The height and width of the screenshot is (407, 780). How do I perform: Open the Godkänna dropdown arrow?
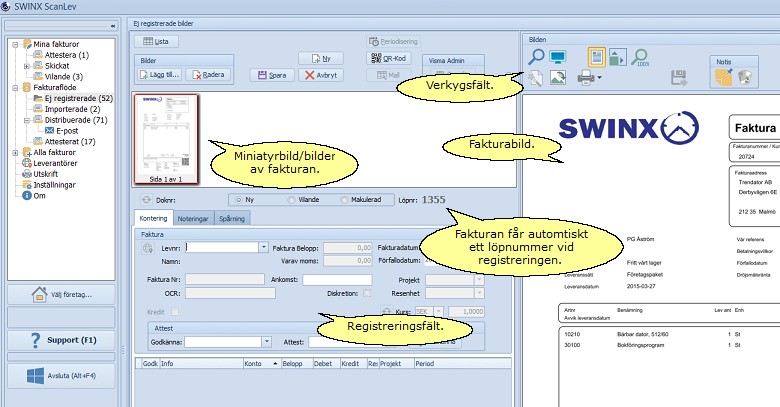[267, 342]
